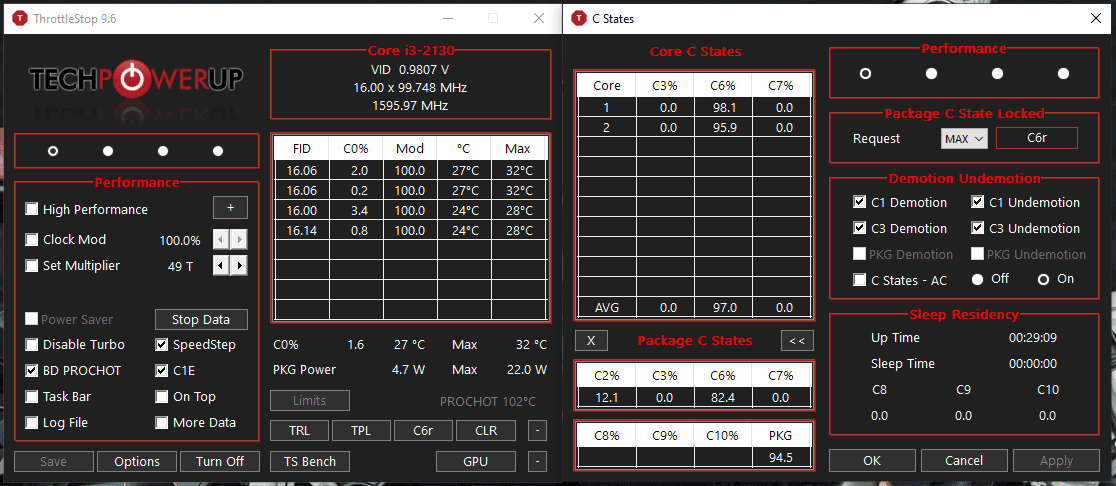The height and width of the screenshot is (486, 1116).
Task: Uncheck C1 Undemotion
Action: 978,202
